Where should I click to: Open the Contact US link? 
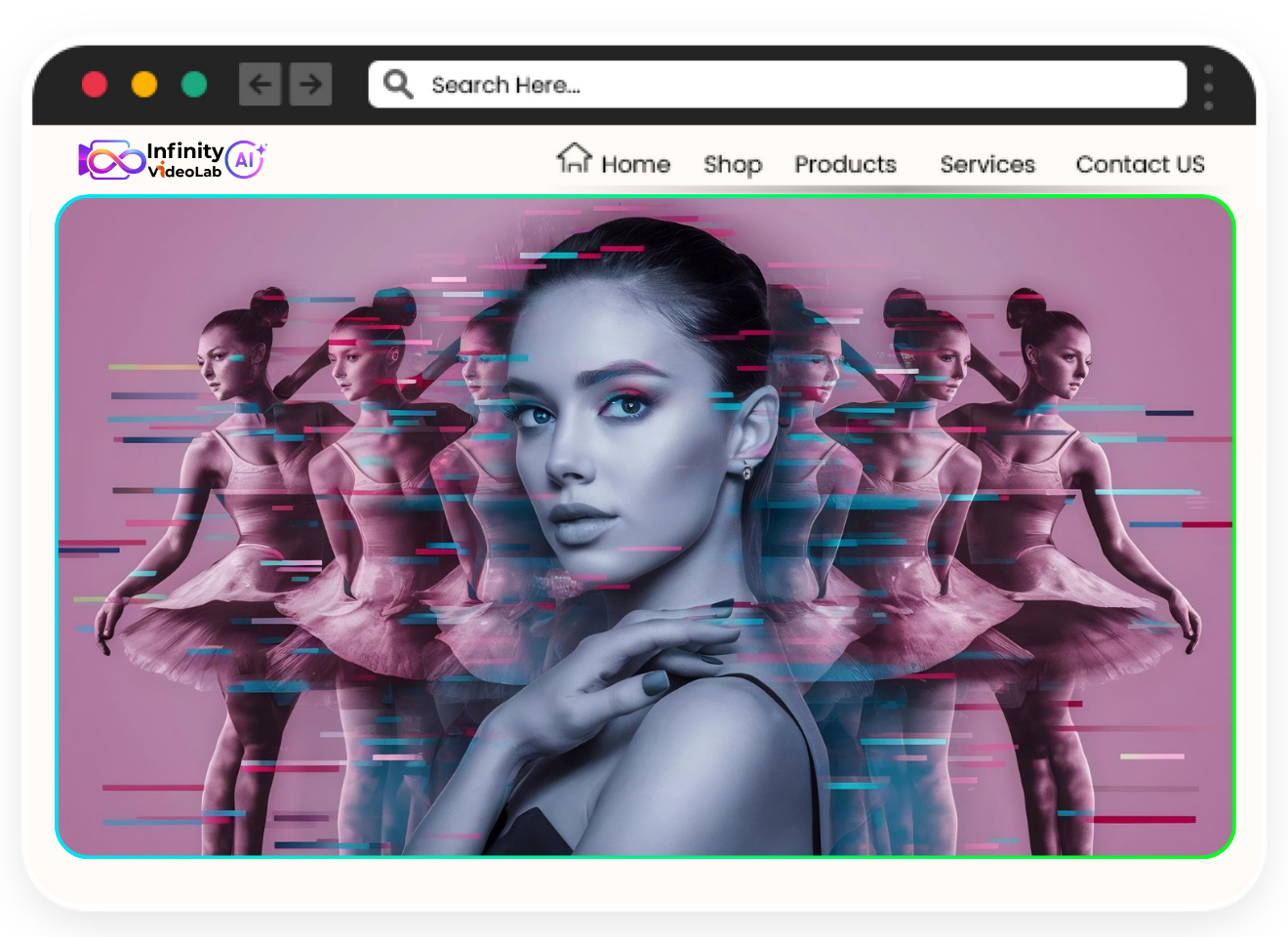[x=1140, y=164]
